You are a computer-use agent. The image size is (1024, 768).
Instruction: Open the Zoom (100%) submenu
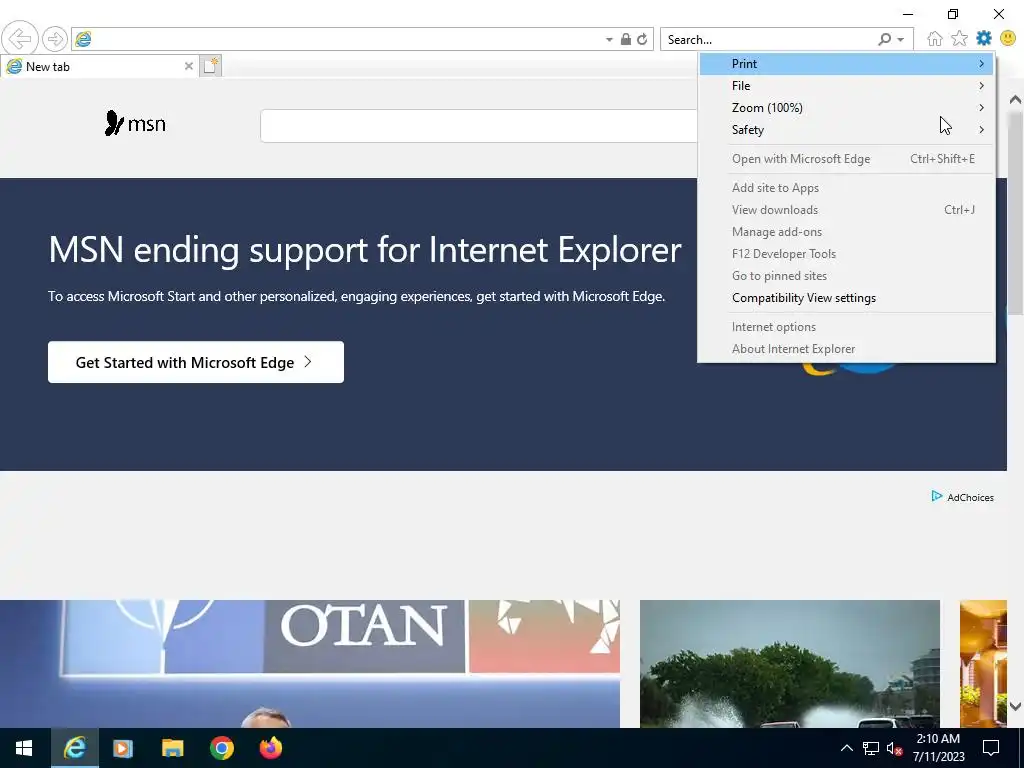point(846,108)
